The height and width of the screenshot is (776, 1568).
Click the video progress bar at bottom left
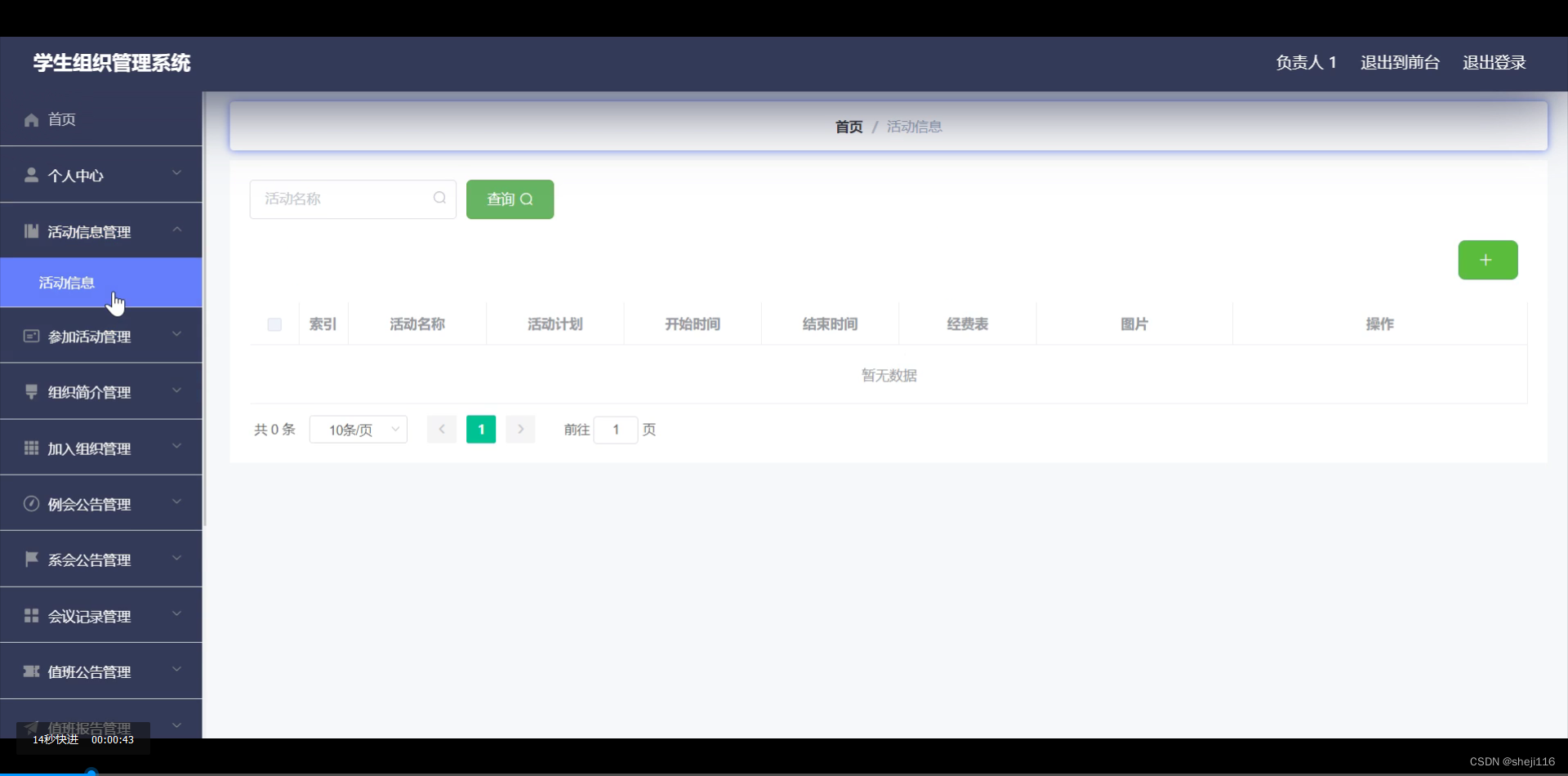point(90,770)
